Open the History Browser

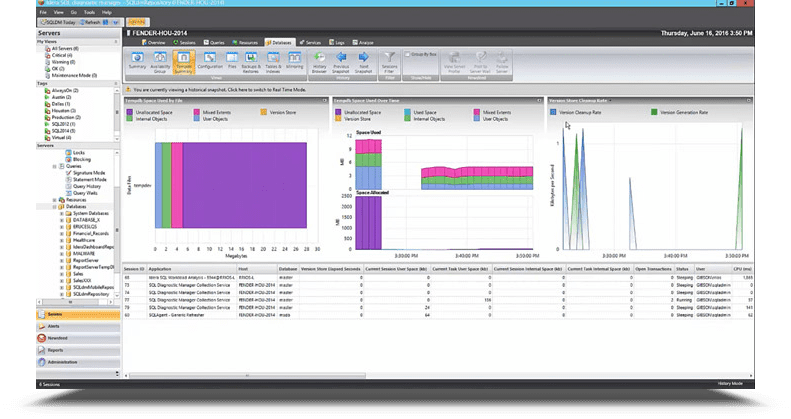tap(319, 62)
